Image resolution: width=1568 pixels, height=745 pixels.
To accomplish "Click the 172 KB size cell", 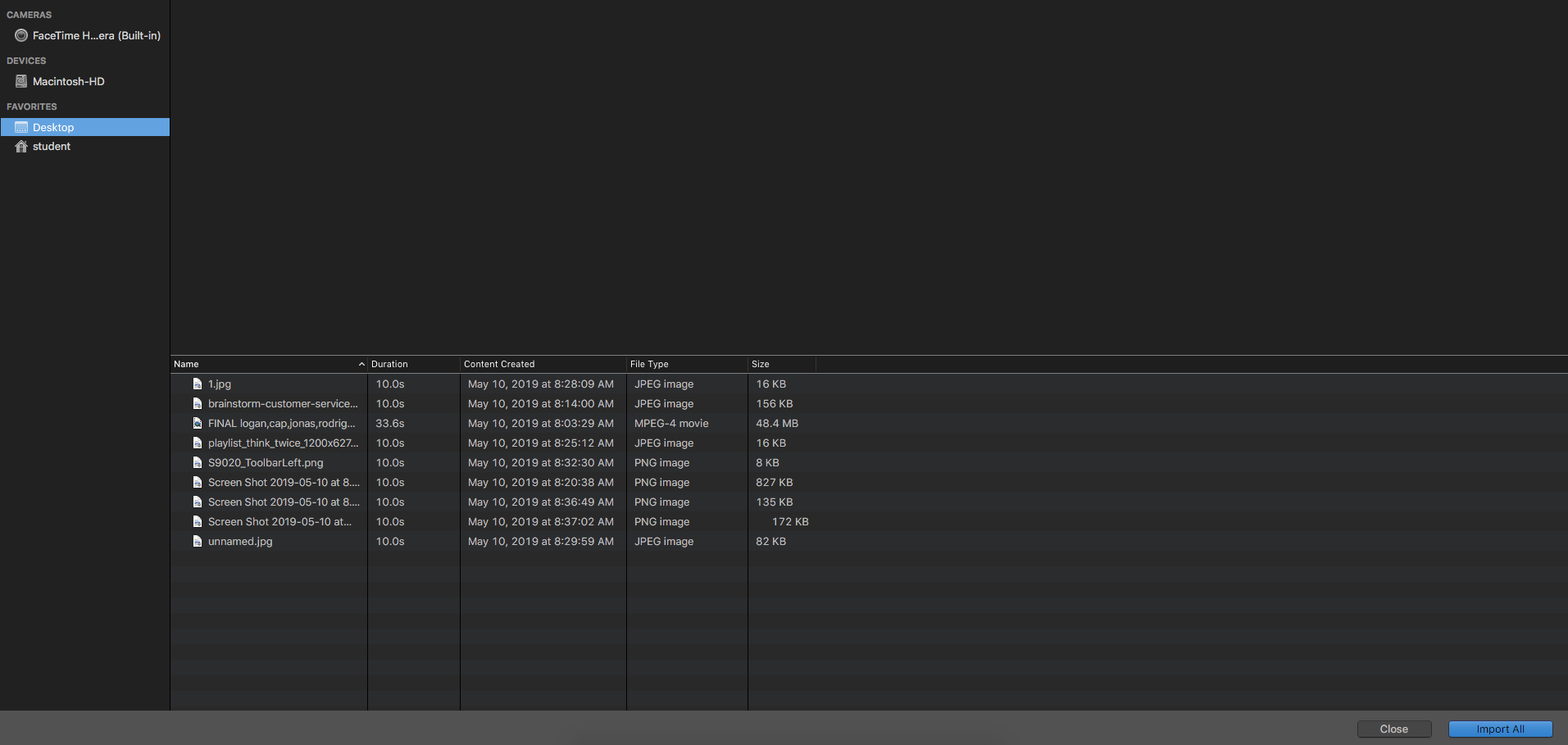I will 790,521.
